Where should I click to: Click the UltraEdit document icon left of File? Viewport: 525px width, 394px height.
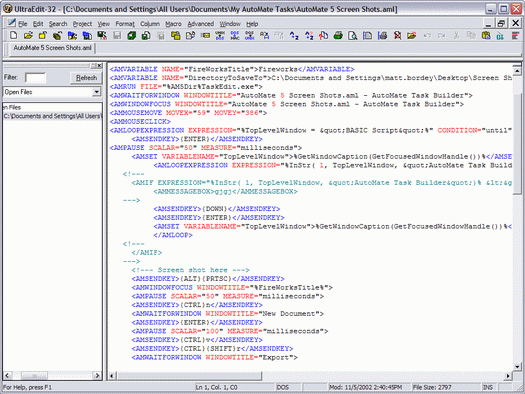tap(11, 23)
